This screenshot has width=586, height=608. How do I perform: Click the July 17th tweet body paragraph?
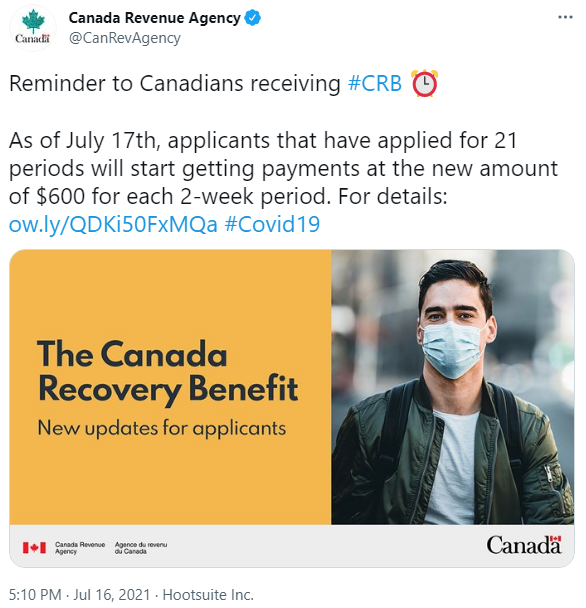point(283,168)
